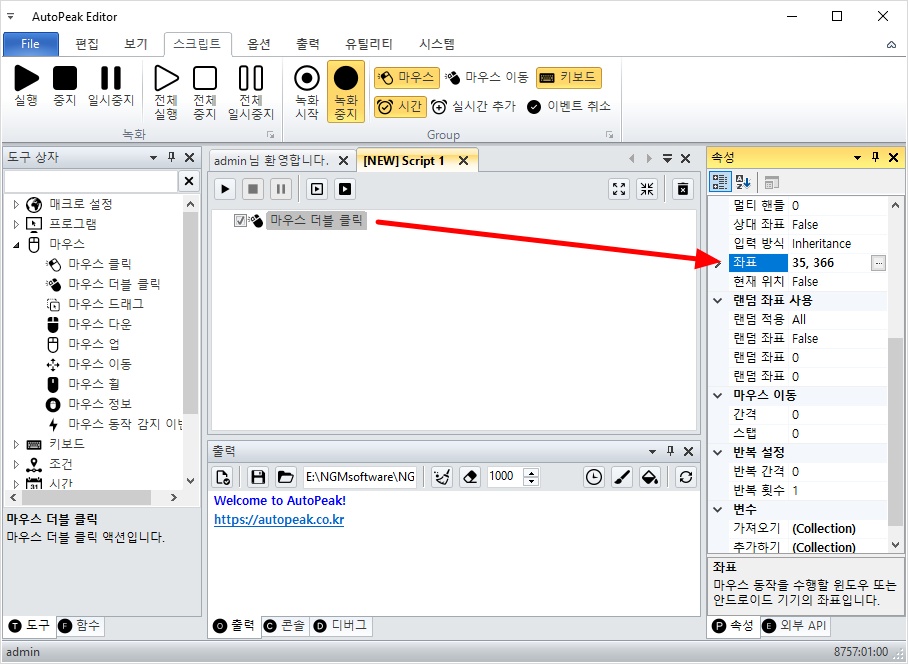Screen dimensions: 908x664
Task: Click paintbrush icon in 출력 toolbar
Action: click(x=622, y=477)
